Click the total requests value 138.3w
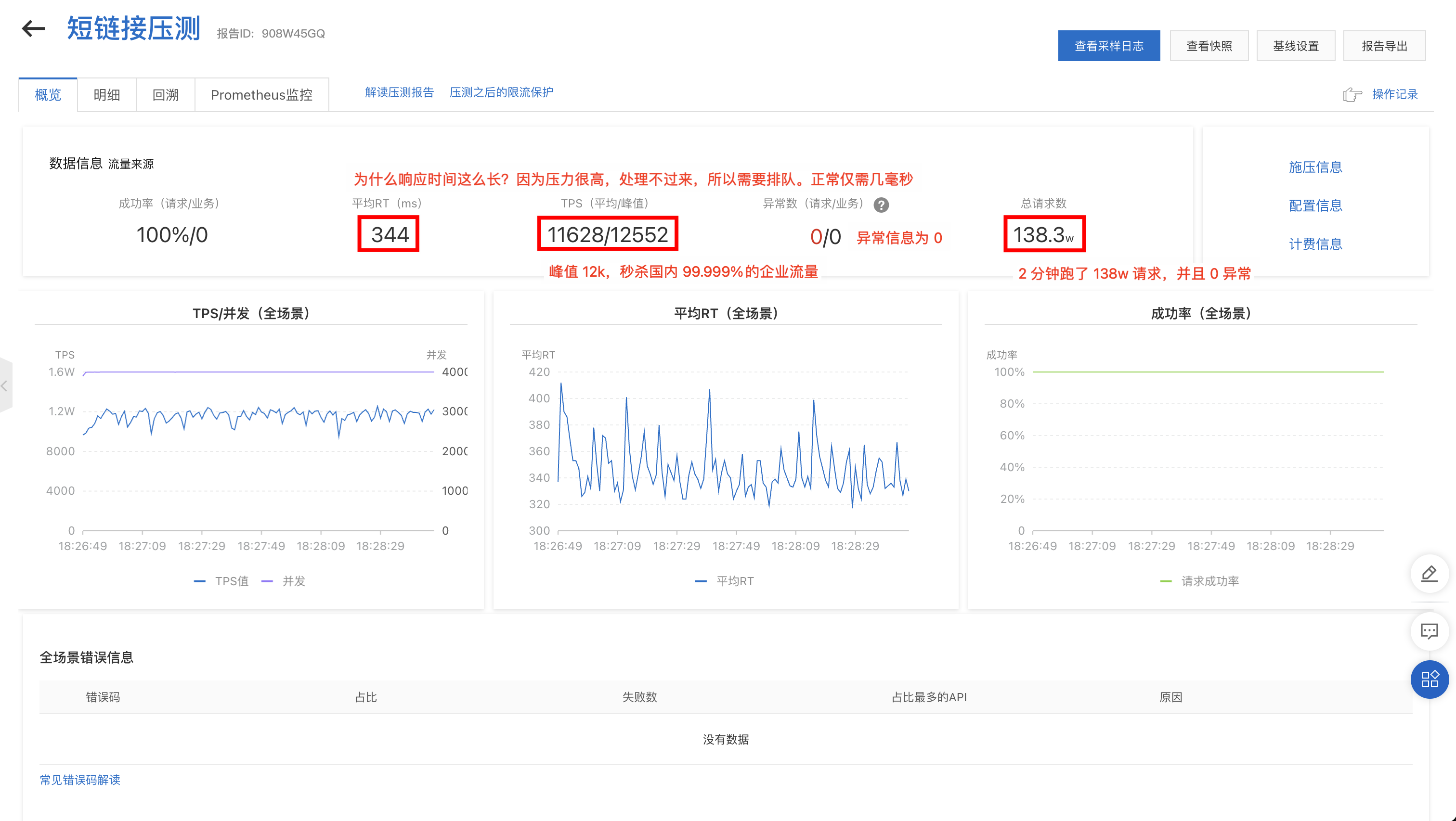The height and width of the screenshot is (821, 1456). tap(1044, 234)
